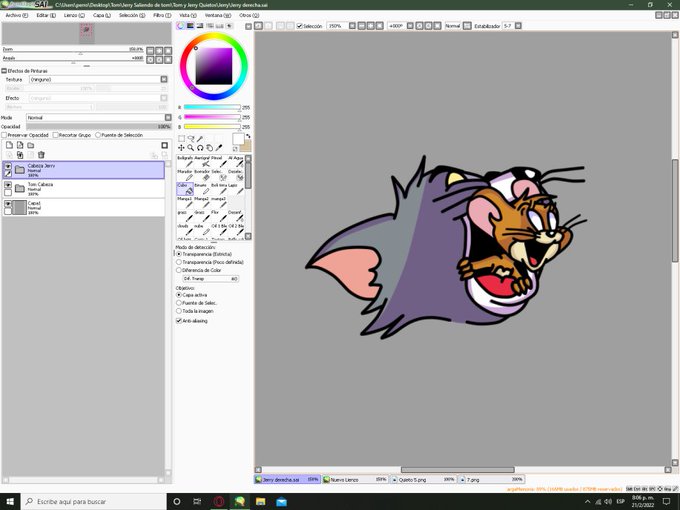Hide the Cabeza Jerry layer group

[x=8, y=166]
